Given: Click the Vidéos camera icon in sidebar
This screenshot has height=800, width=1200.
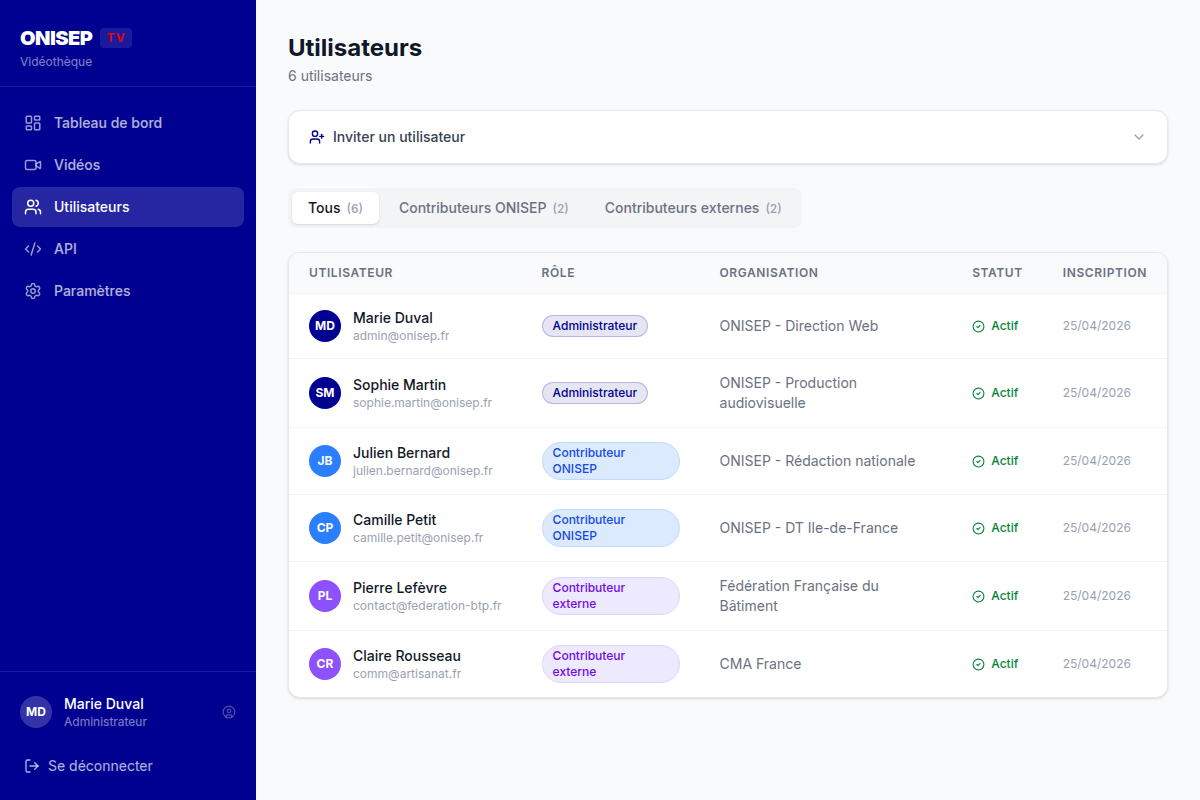Looking at the screenshot, I should click(x=33, y=165).
